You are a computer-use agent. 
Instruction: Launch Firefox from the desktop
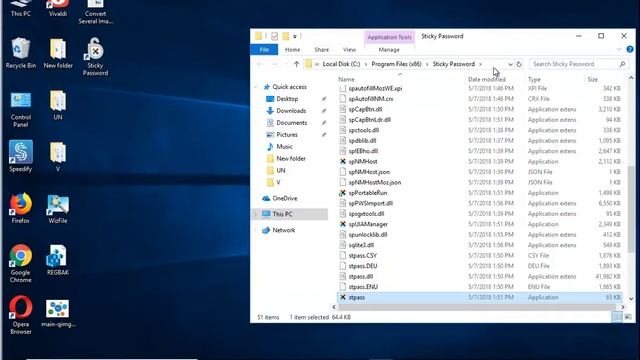point(20,208)
